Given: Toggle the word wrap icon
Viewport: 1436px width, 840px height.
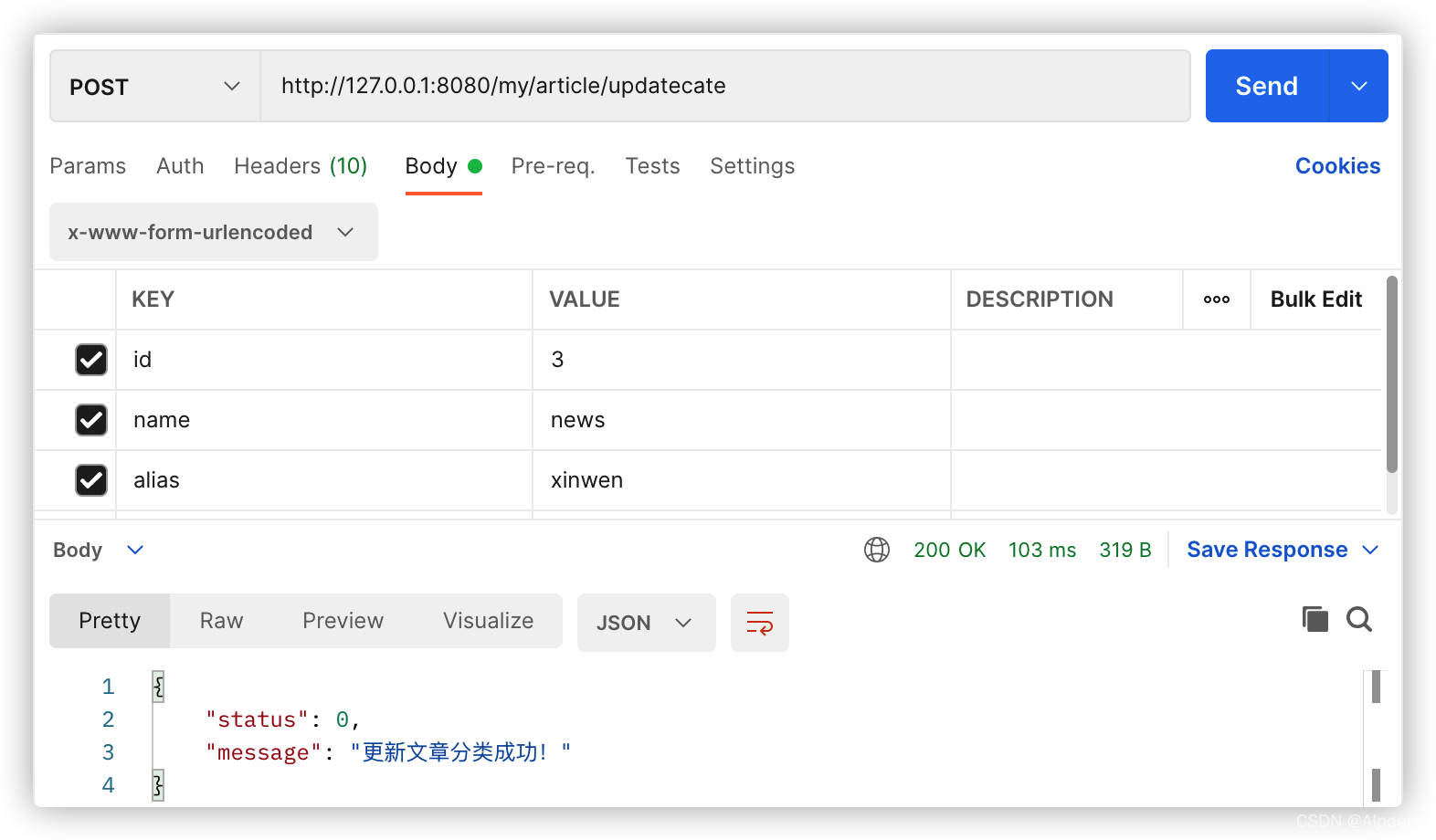Looking at the screenshot, I should pos(760,623).
